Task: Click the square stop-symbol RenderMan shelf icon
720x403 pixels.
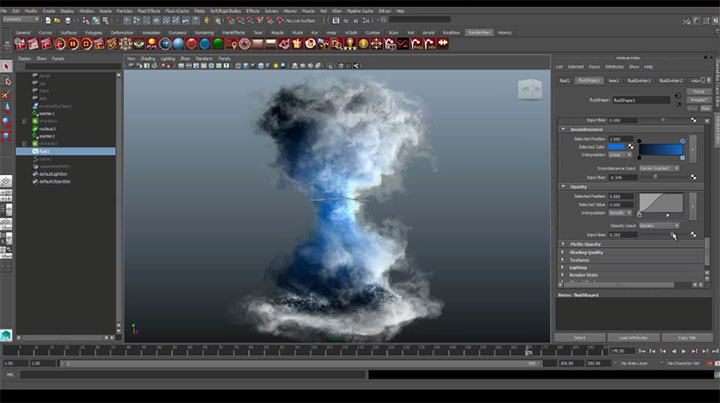Action: click(x=86, y=44)
